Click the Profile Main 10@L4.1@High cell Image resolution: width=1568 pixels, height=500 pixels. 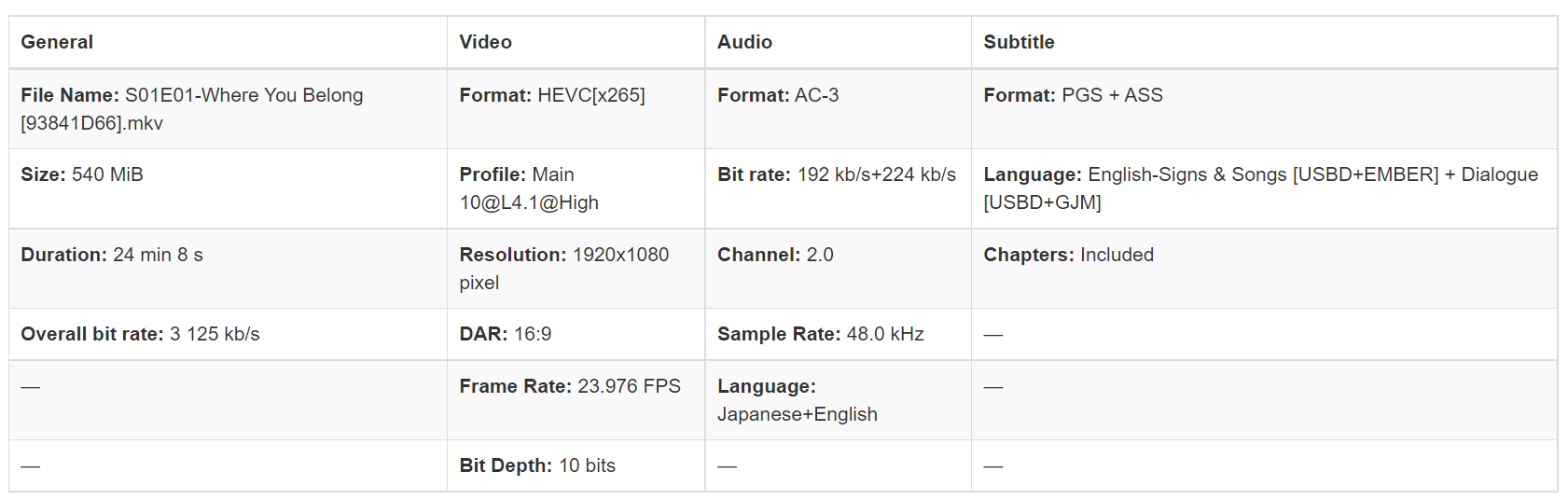(x=576, y=188)
